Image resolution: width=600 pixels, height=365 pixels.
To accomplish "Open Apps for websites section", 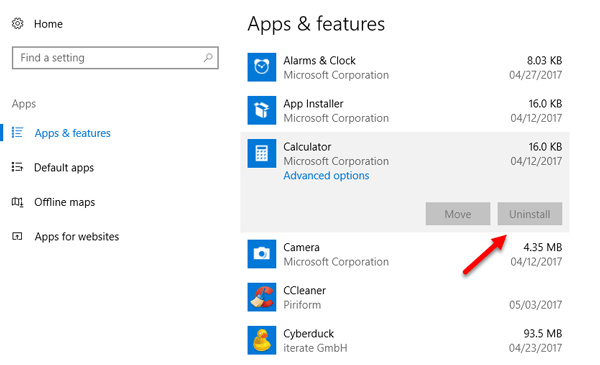I will (77, 236).
